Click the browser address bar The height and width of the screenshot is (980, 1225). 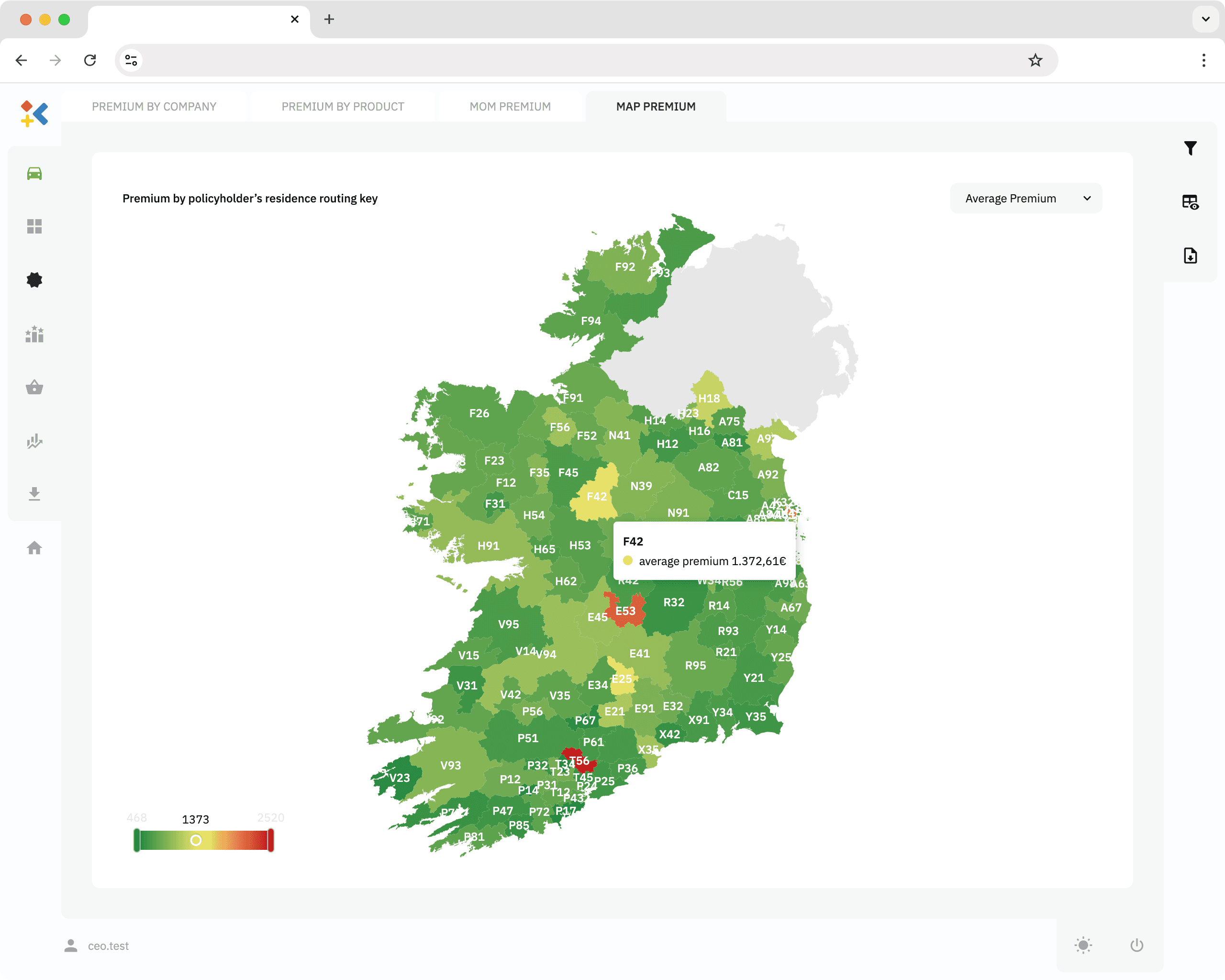[x=585, y=60]
